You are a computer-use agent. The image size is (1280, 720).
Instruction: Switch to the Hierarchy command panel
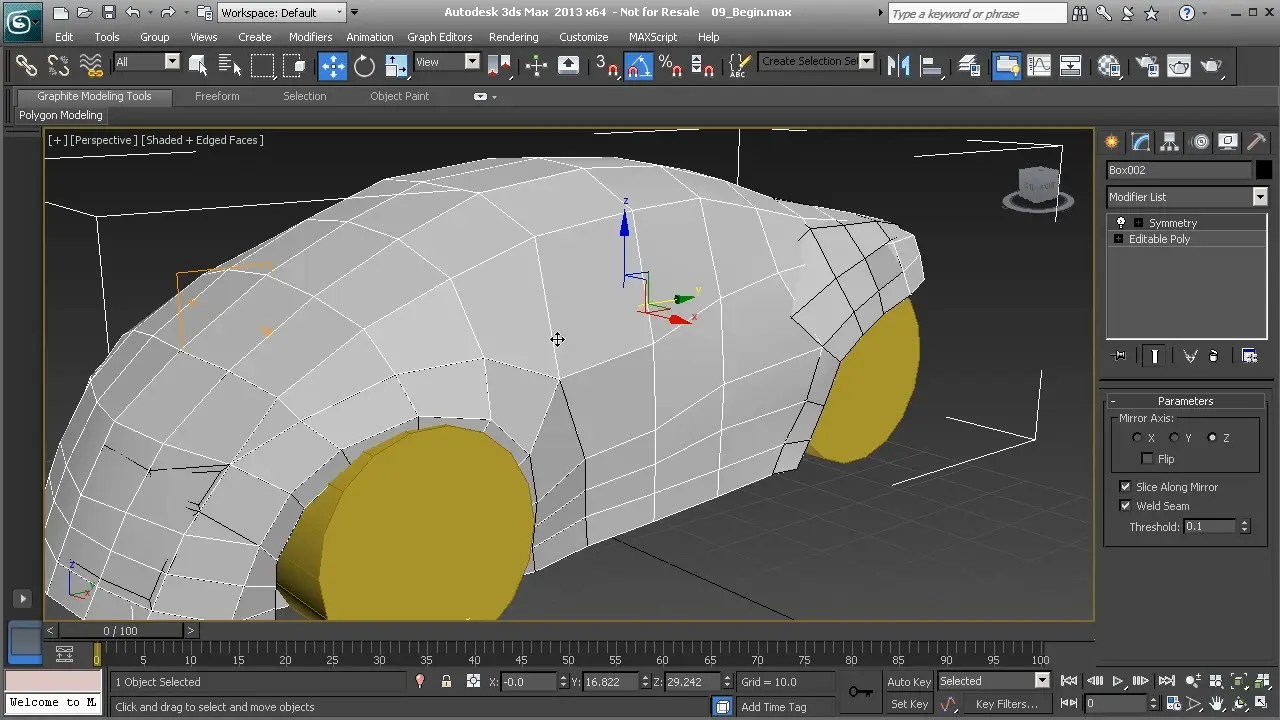[1170, 141]
